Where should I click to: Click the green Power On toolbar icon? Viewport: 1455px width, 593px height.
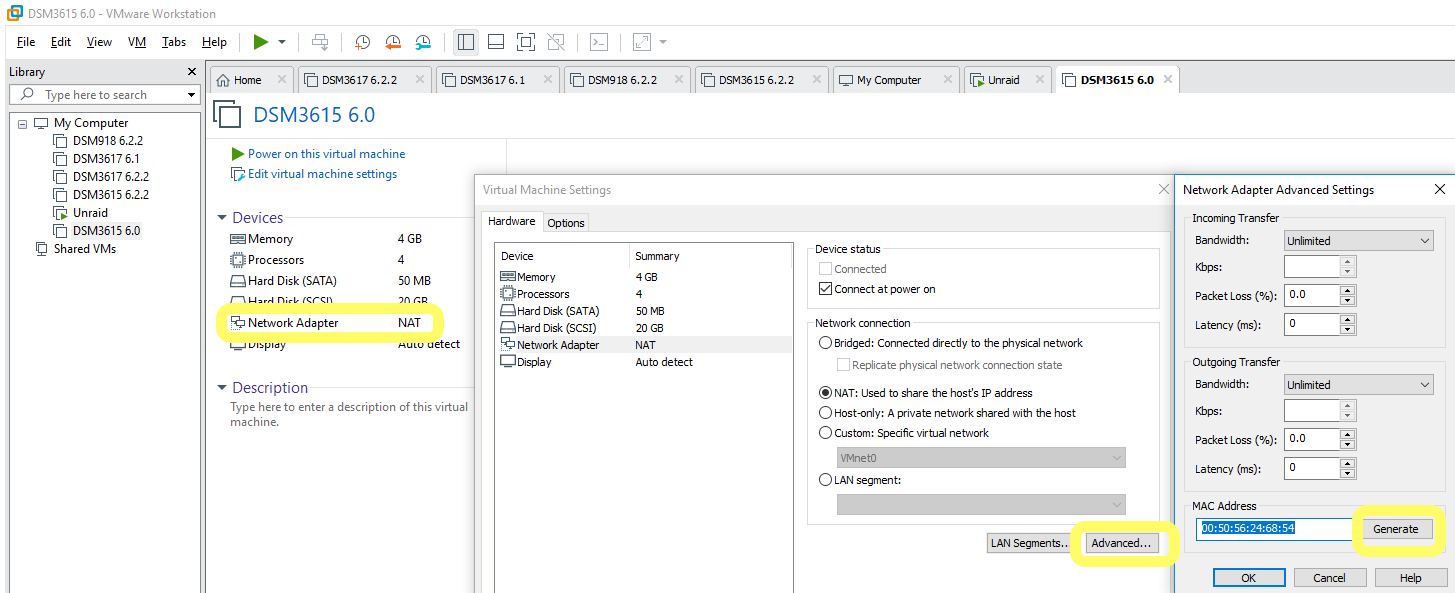coord(261,42)
